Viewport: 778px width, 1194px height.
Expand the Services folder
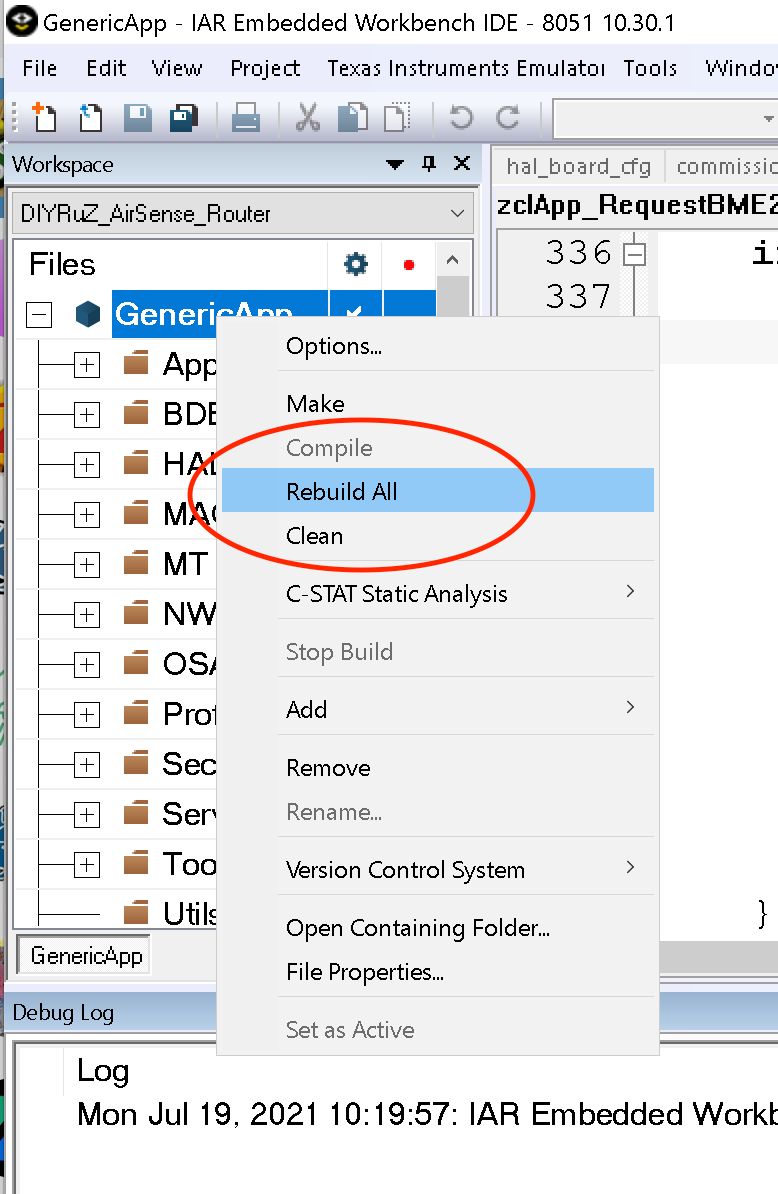(87, 815)
